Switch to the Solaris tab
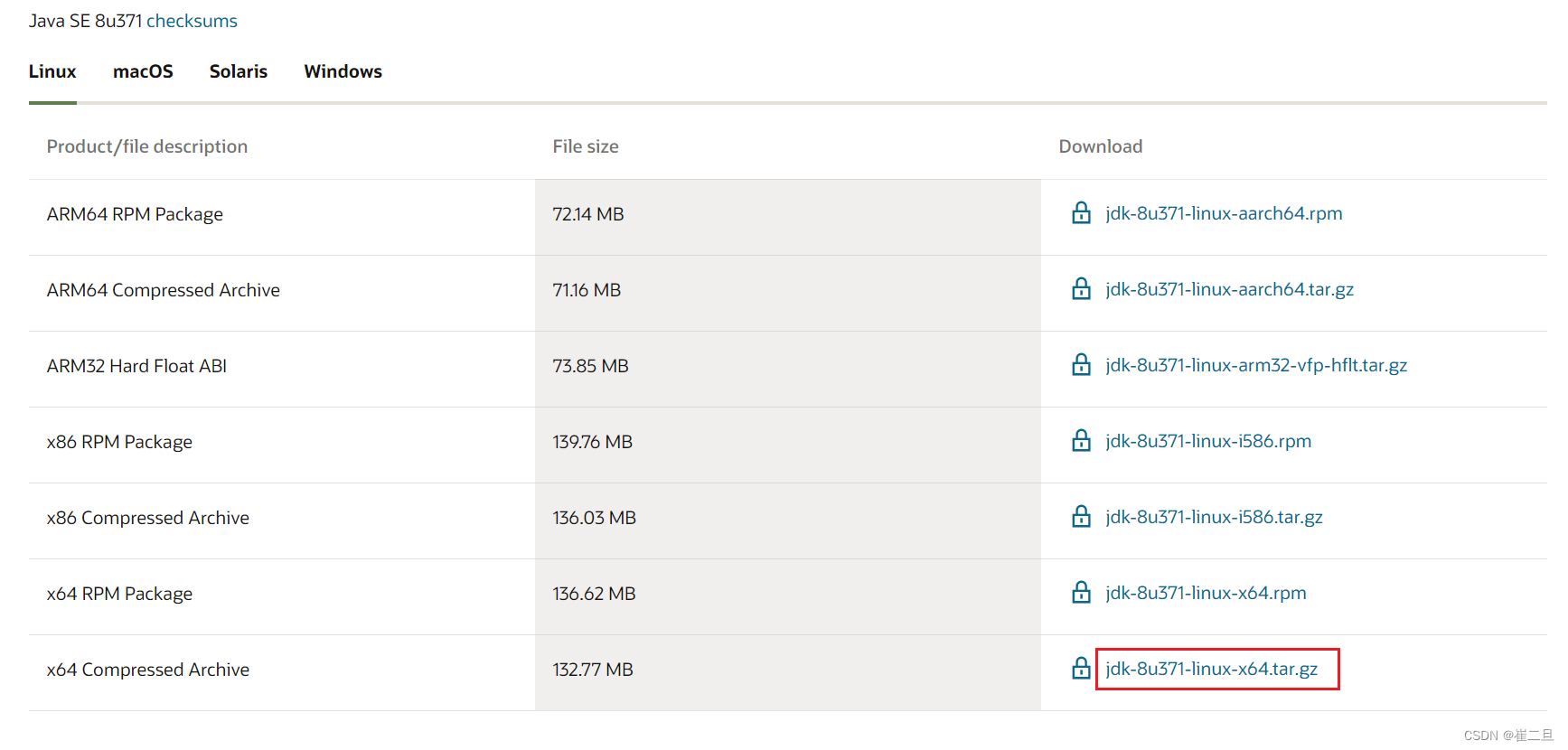The height and width of the screenshot is (750, 1568). tap(239, 71)
